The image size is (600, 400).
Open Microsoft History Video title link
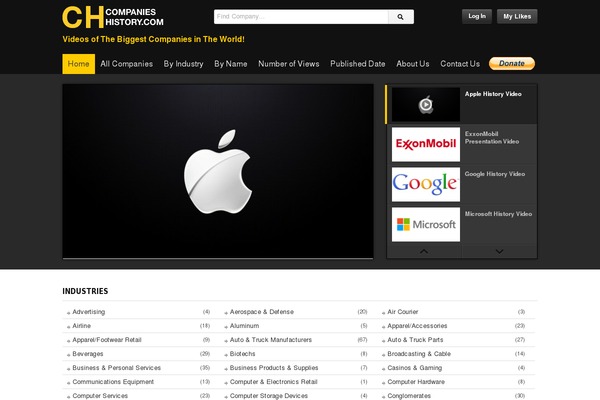click(498, 214)
